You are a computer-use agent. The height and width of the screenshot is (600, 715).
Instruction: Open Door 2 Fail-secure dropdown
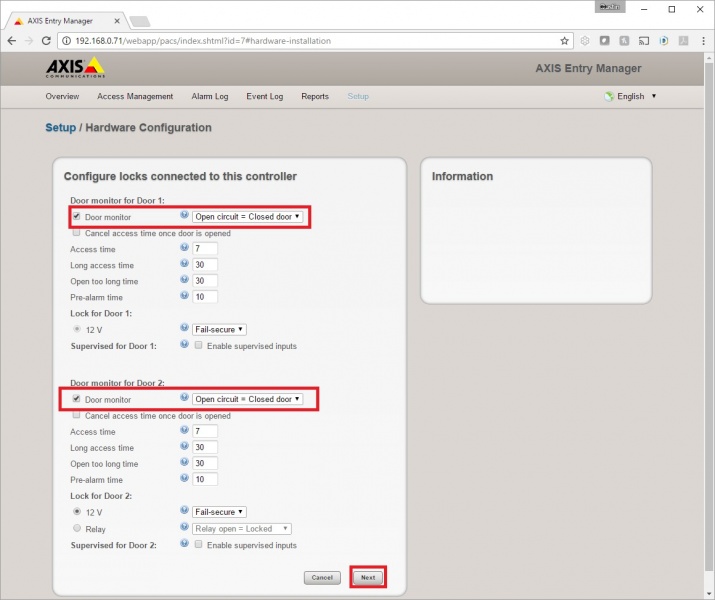click(219, 512)
